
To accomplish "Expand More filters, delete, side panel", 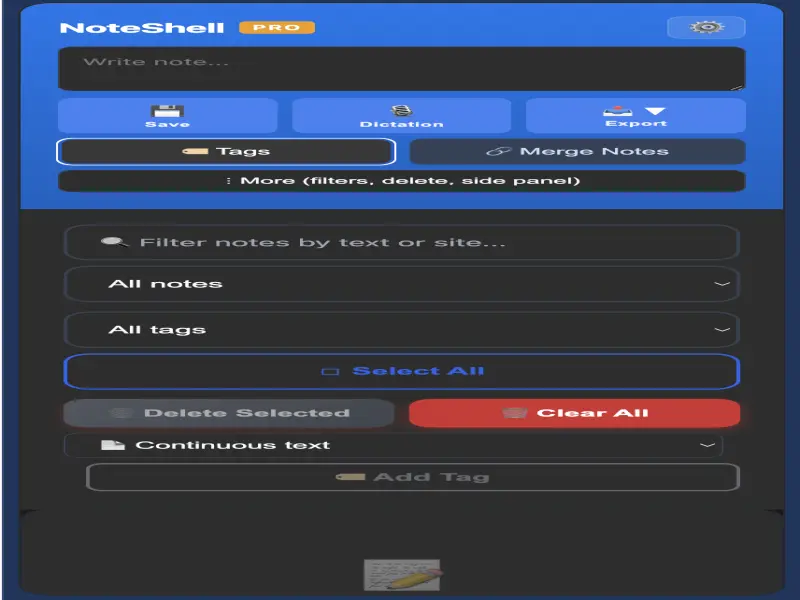I will (x=401, y=181).
